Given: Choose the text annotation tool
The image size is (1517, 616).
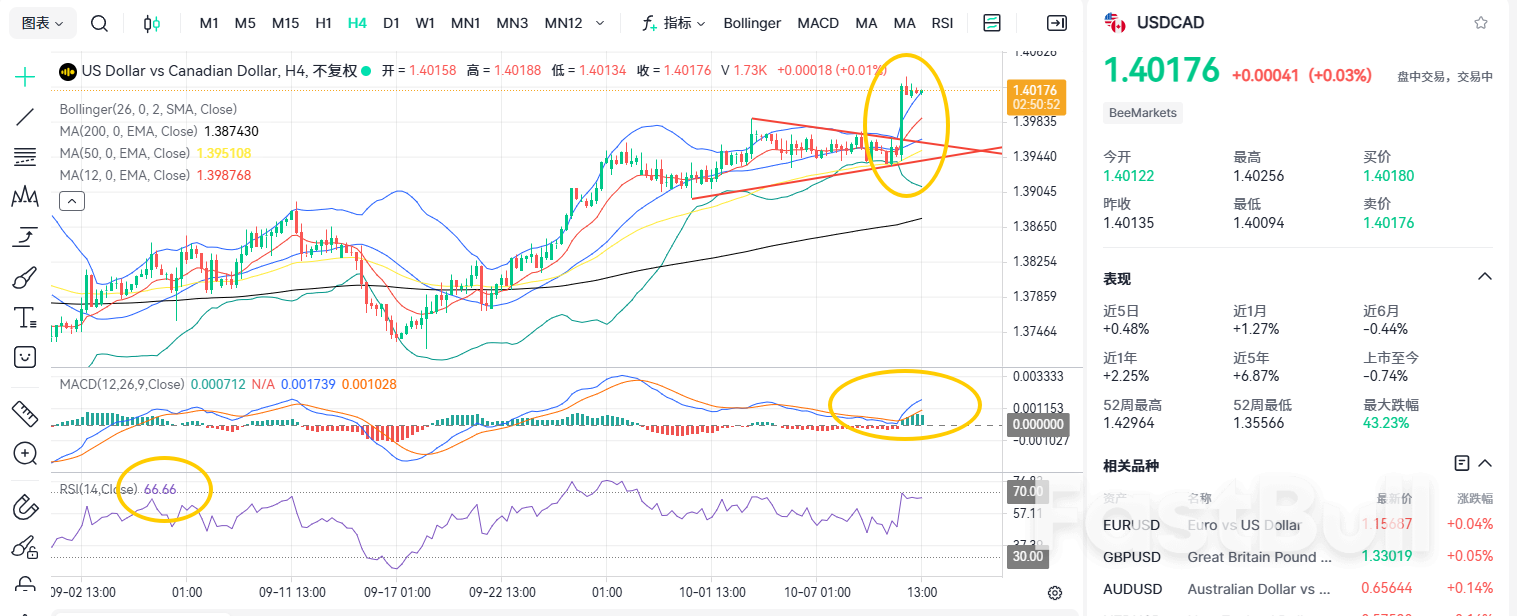Looking at the screenshot, I should [x=25, y=318].
